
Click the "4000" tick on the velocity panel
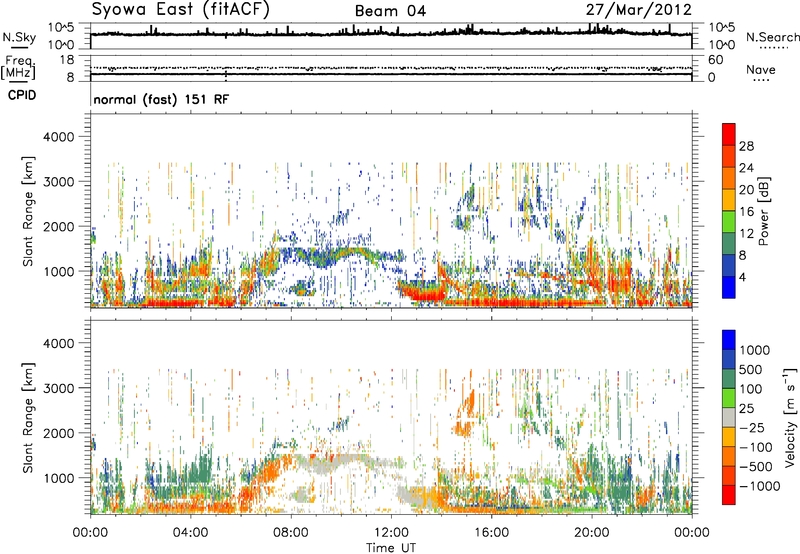(58, 343)
